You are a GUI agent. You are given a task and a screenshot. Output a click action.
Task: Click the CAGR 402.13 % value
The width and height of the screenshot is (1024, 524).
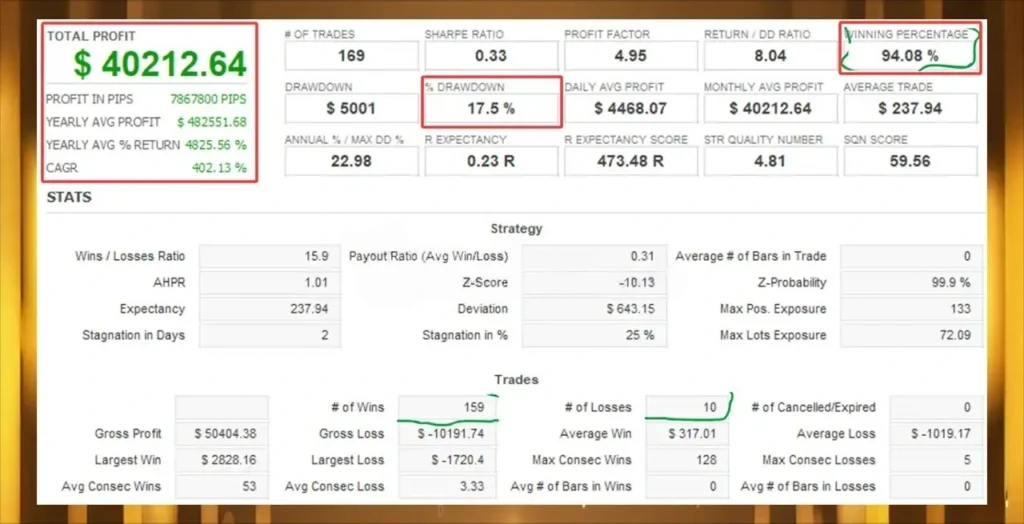(x=219, y=168)
